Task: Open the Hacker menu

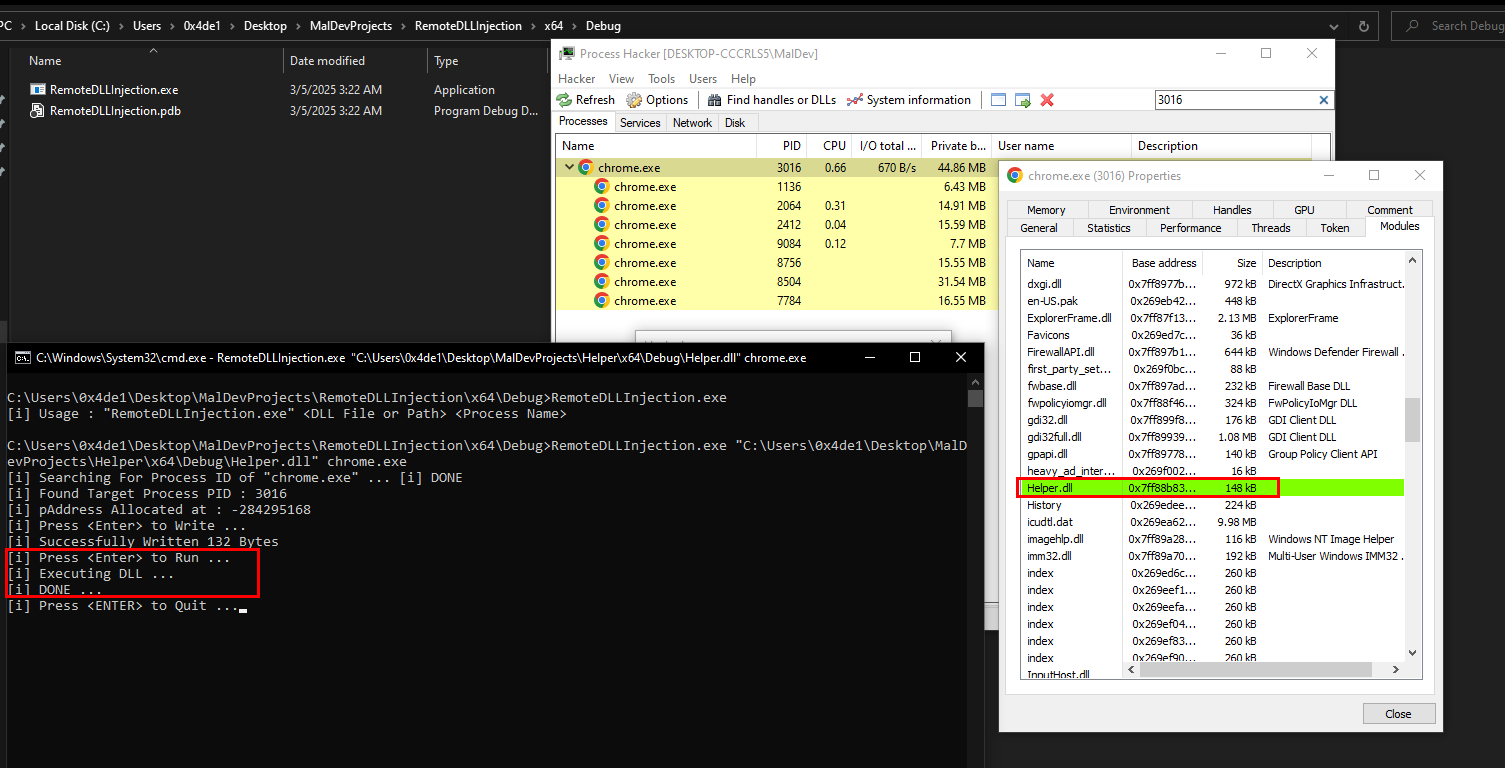Action: pos(577,78)
